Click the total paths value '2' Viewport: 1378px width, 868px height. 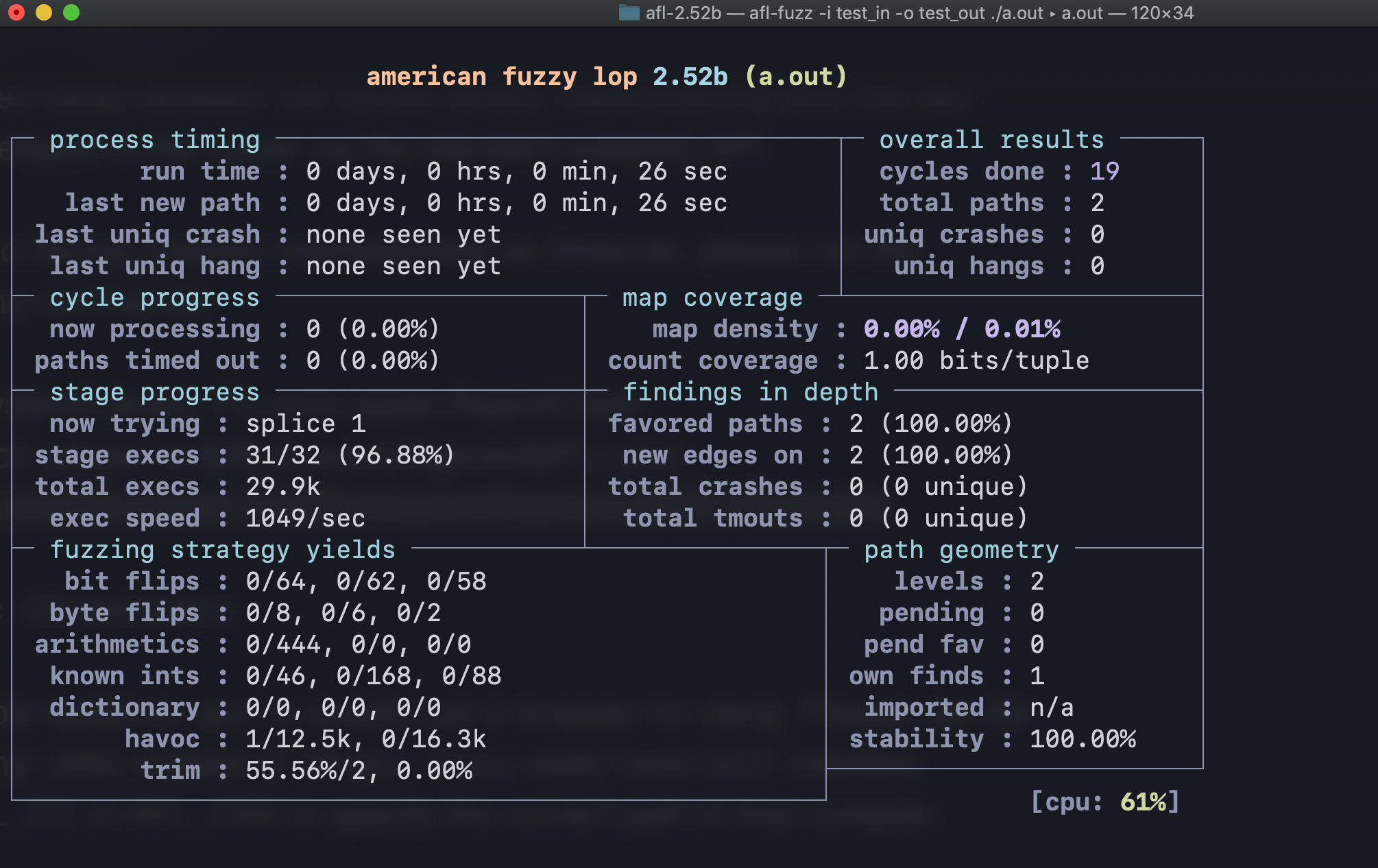pos(1098,203)
